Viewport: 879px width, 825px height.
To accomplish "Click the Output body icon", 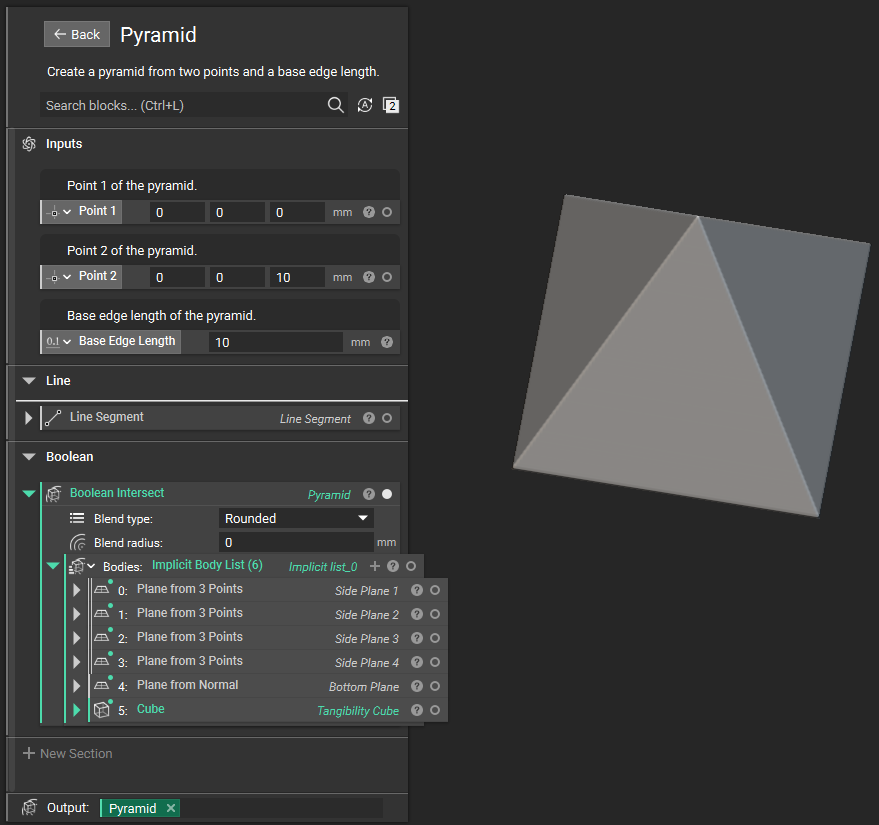I will [29, 808].
